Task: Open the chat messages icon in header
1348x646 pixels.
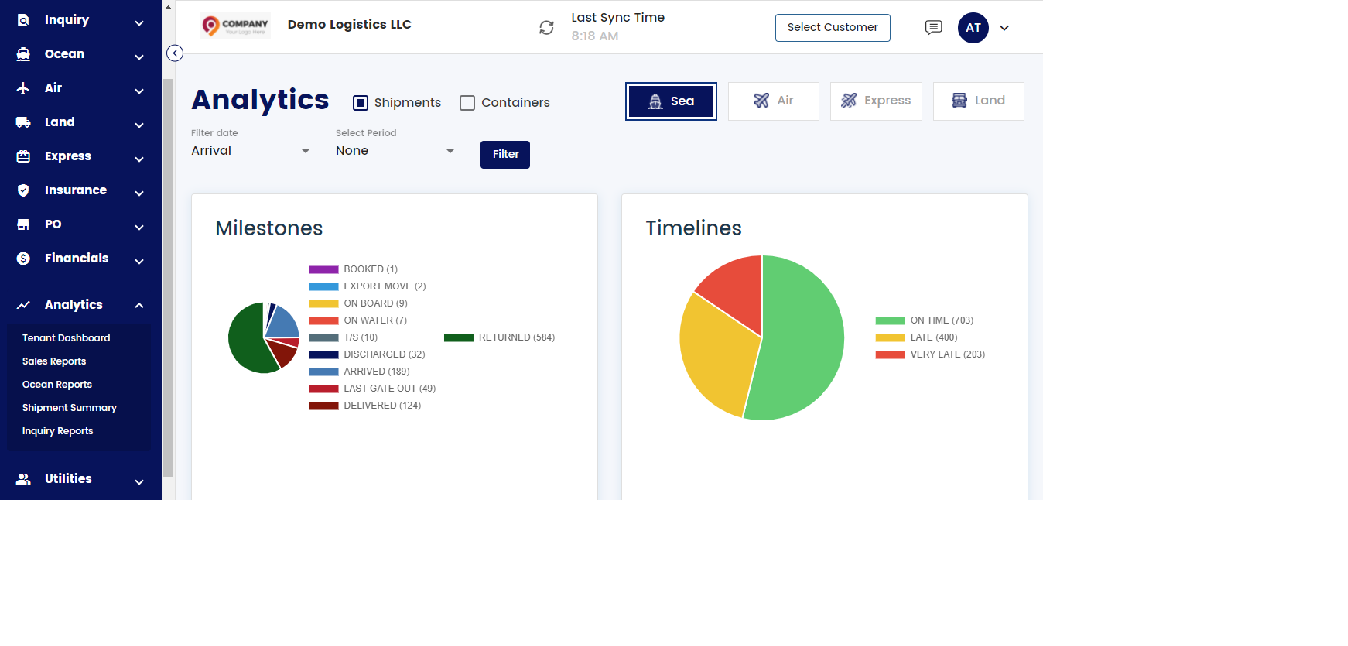Action: (933, 27)
